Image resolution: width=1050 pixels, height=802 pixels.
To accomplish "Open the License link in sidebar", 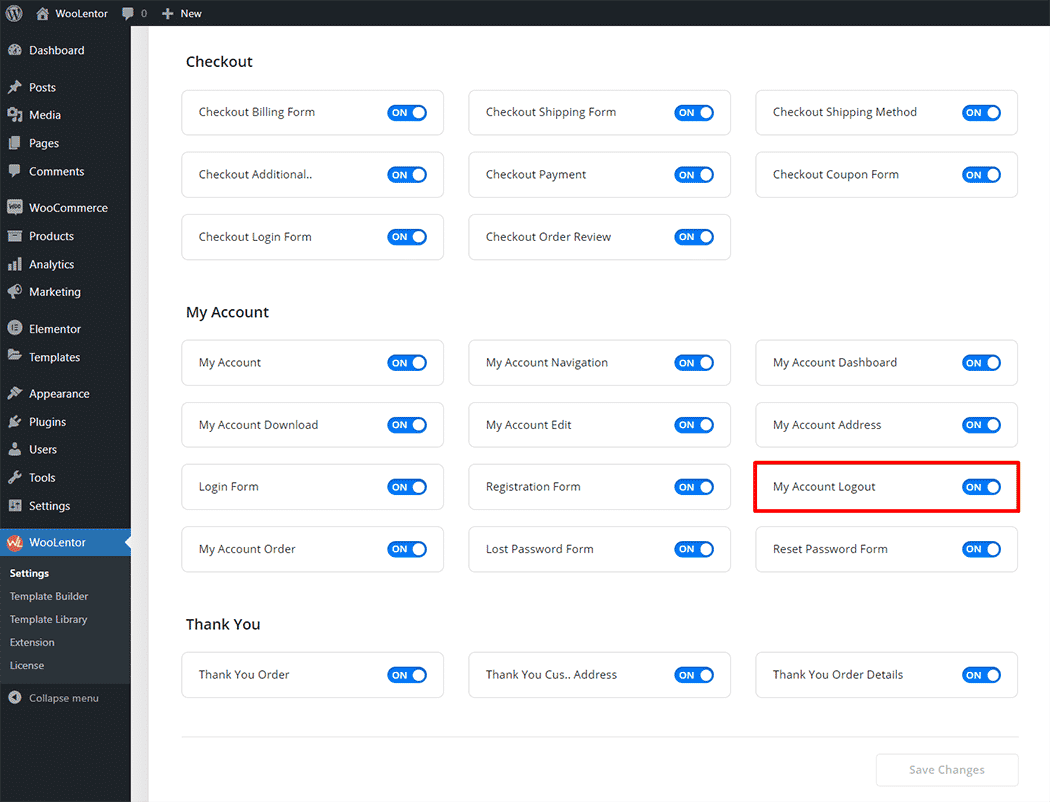I will (x=27, y=665).
